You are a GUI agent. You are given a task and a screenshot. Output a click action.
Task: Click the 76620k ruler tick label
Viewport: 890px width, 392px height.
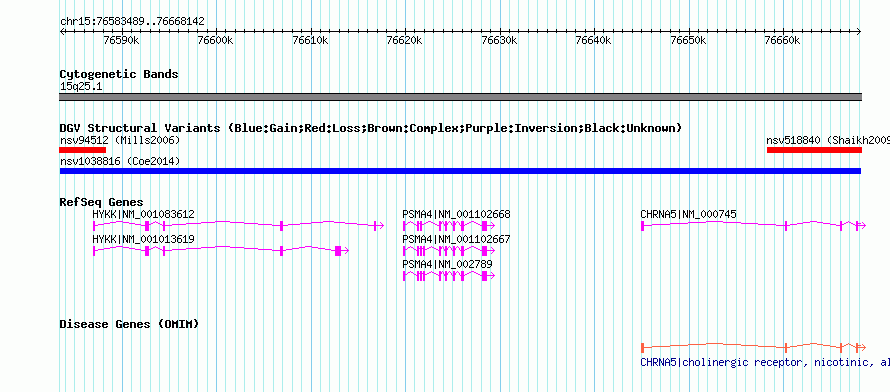tap(405, 41)
